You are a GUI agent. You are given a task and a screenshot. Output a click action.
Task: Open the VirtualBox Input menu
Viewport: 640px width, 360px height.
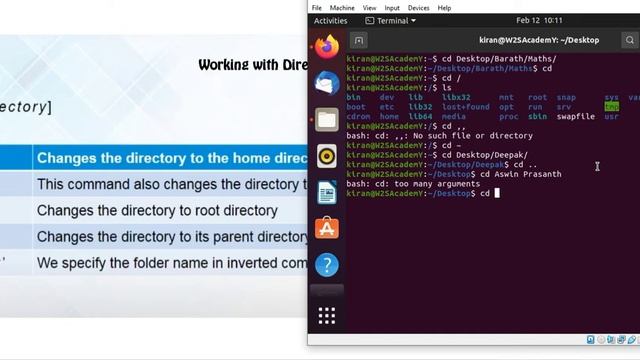392,8
